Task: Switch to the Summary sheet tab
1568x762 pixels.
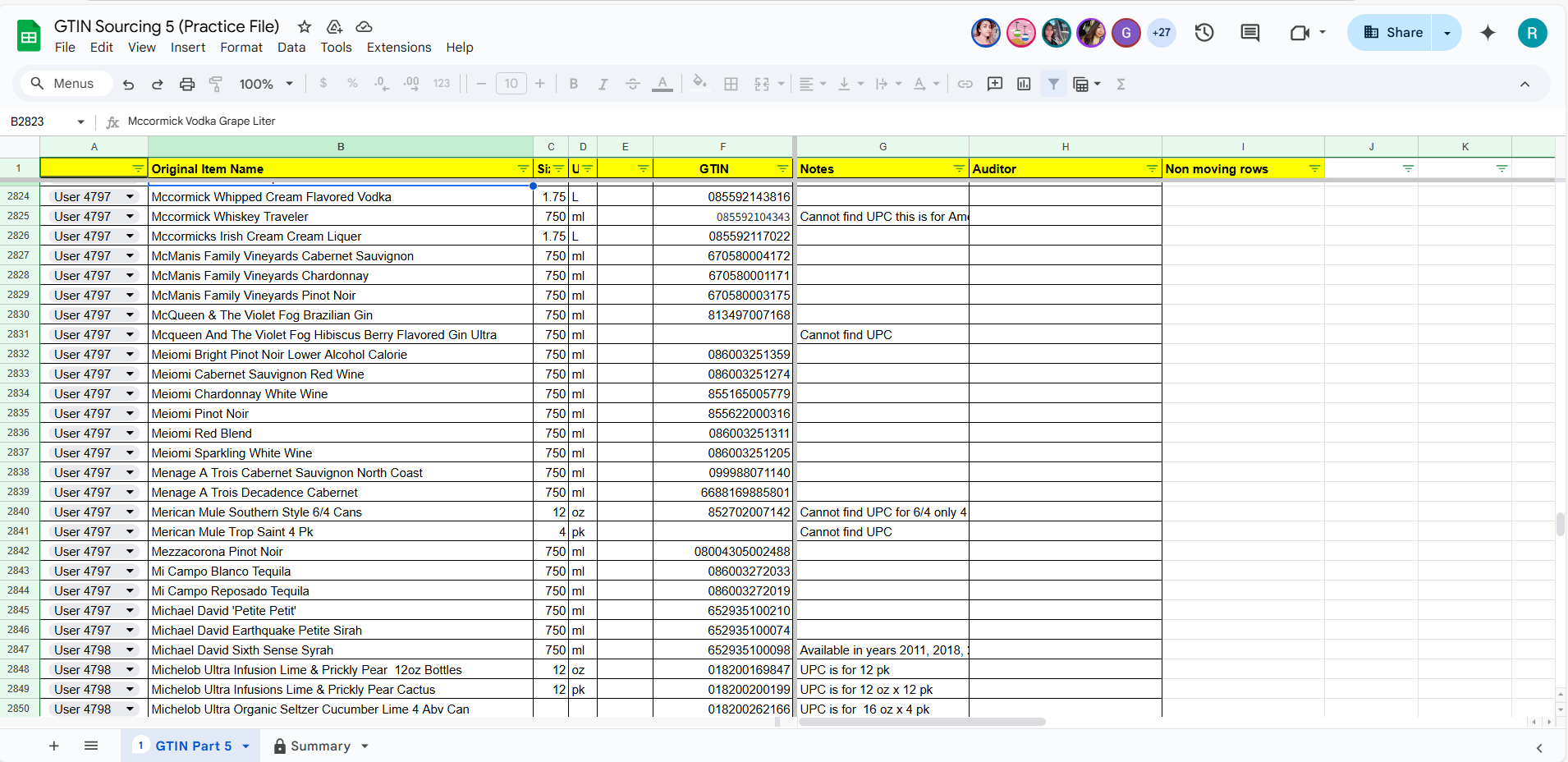Action: (x=320, y=746)
